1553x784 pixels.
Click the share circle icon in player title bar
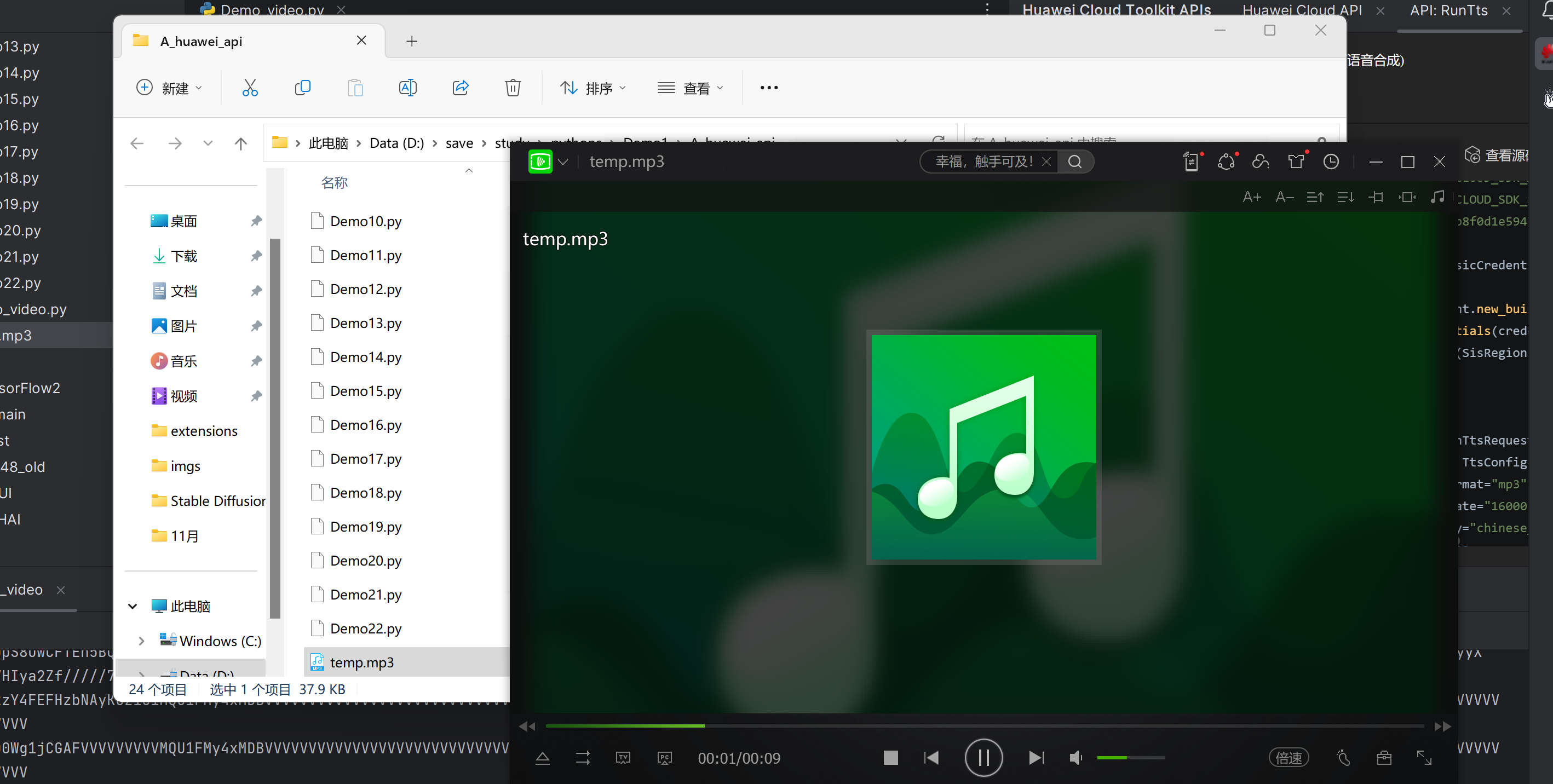click(1226, 162)
